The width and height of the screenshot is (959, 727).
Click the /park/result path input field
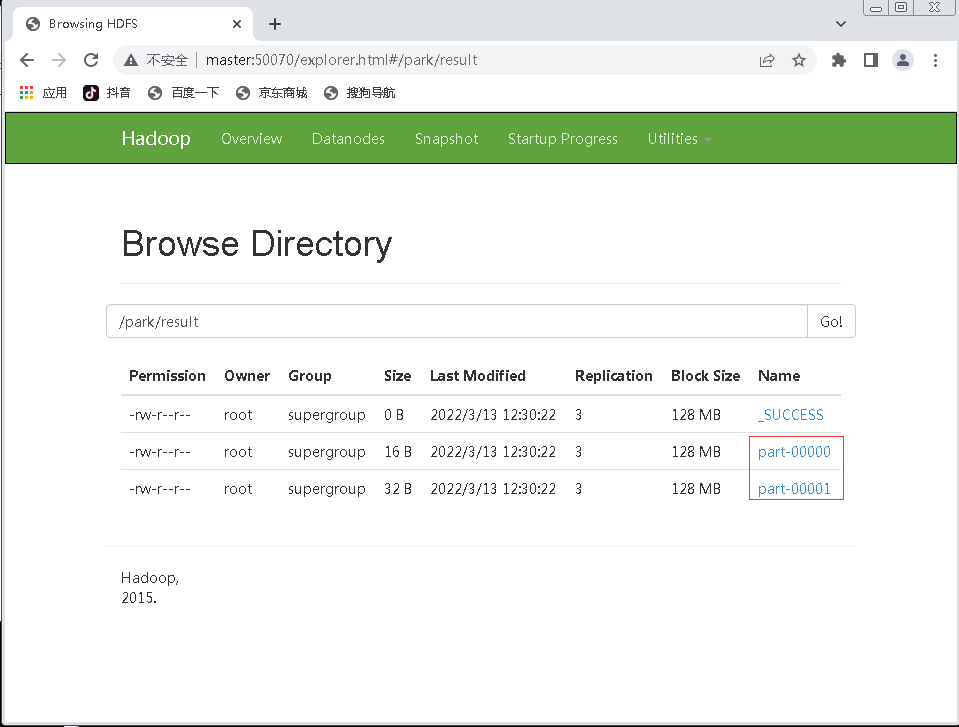click(457, 321)
